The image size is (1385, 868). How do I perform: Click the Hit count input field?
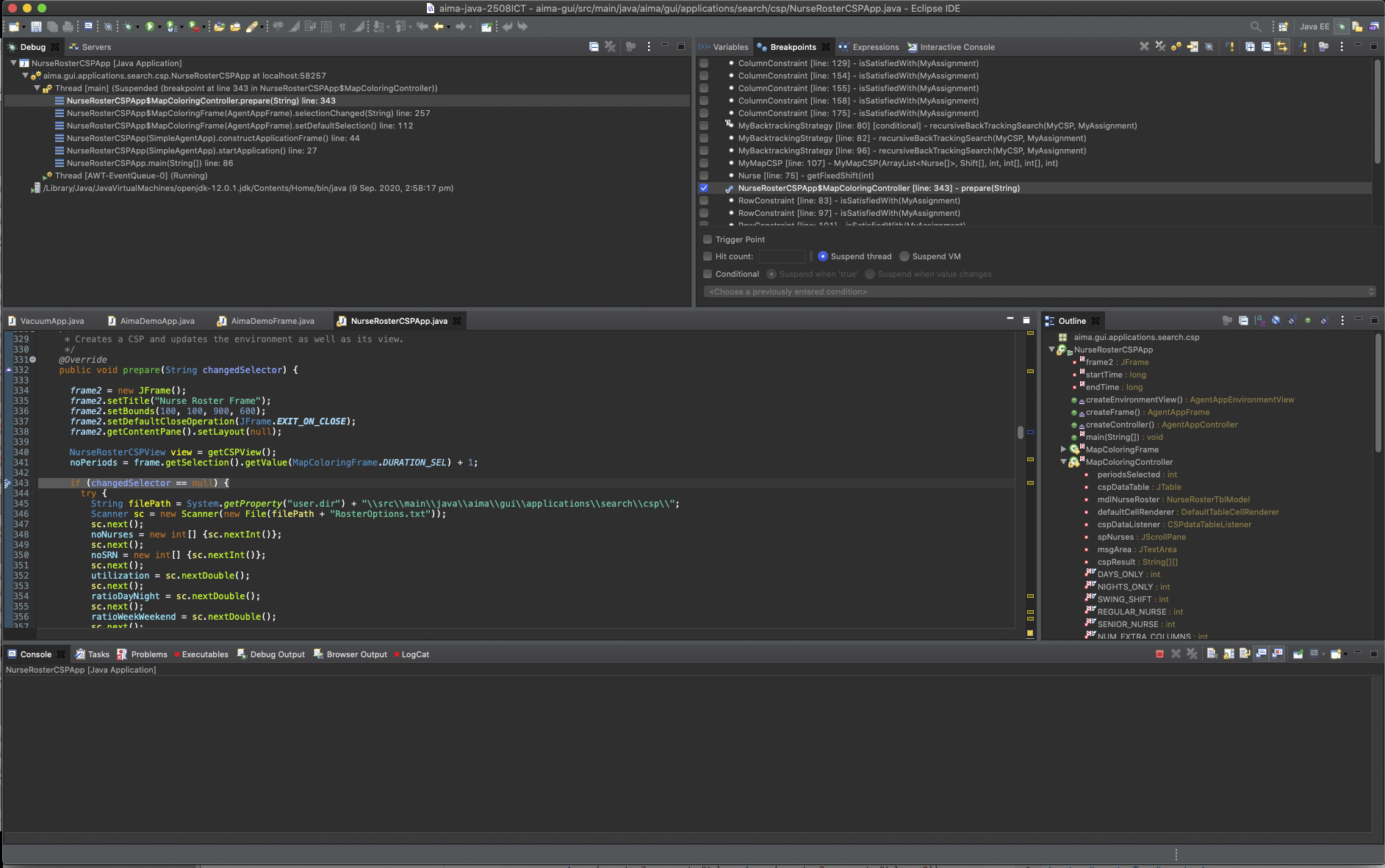point(782,256)
